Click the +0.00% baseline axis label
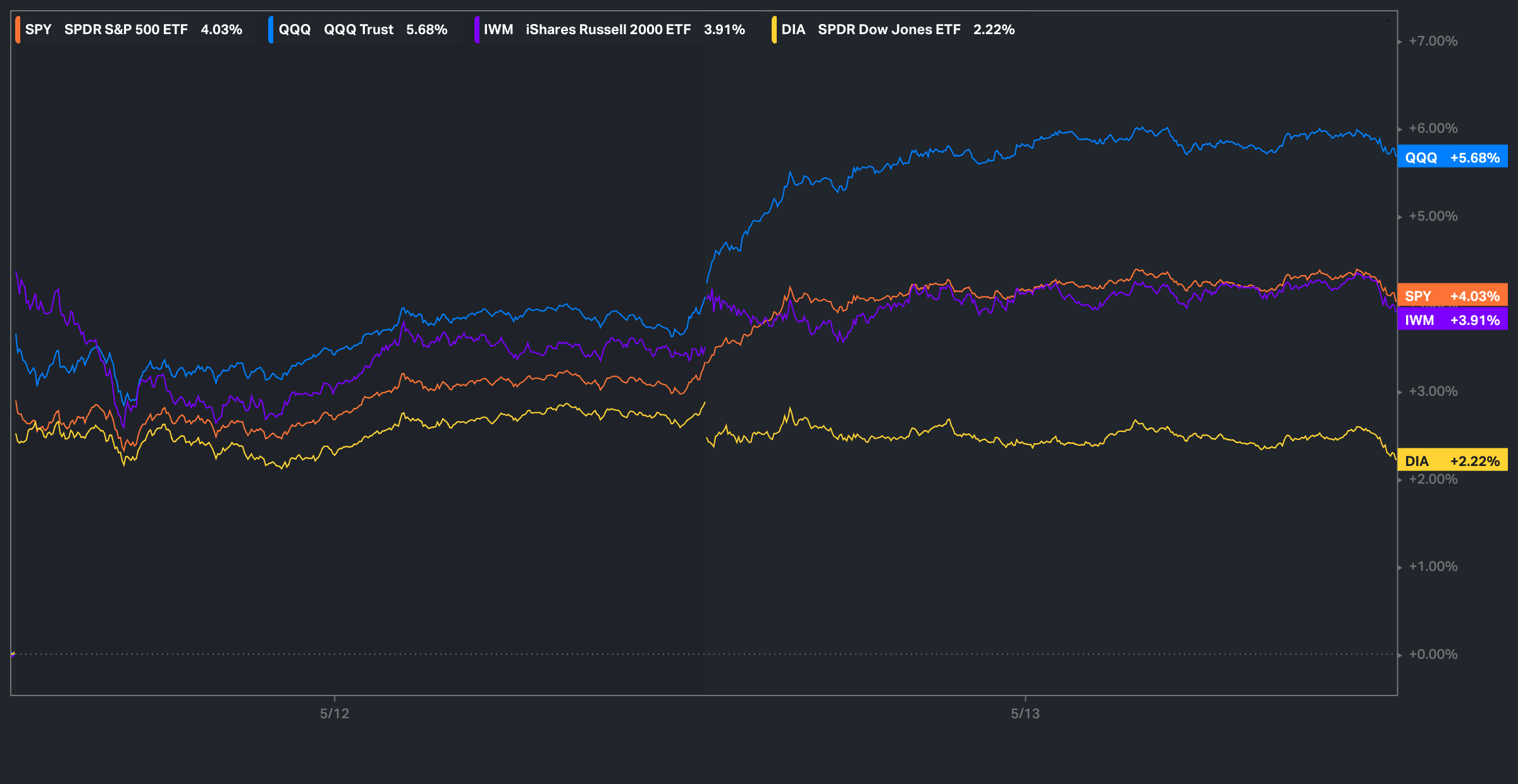This screenshot has width=1518, height=784. tap(1433, 654)
